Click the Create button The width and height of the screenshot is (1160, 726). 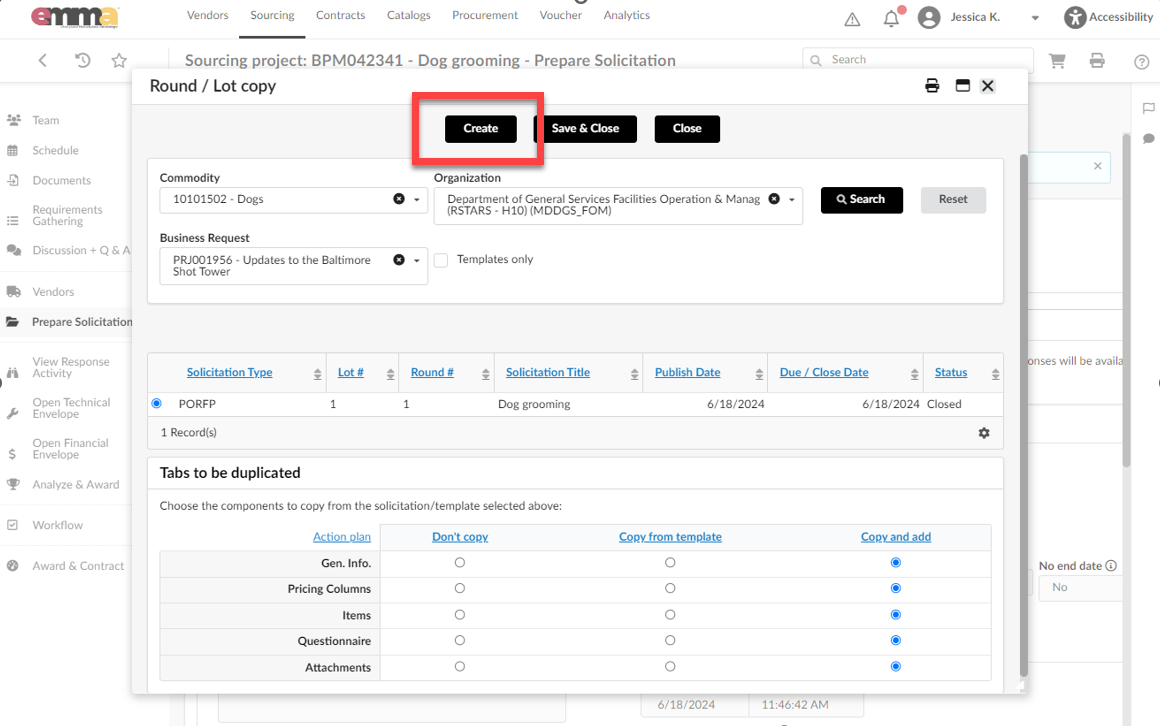pos(481,129)
